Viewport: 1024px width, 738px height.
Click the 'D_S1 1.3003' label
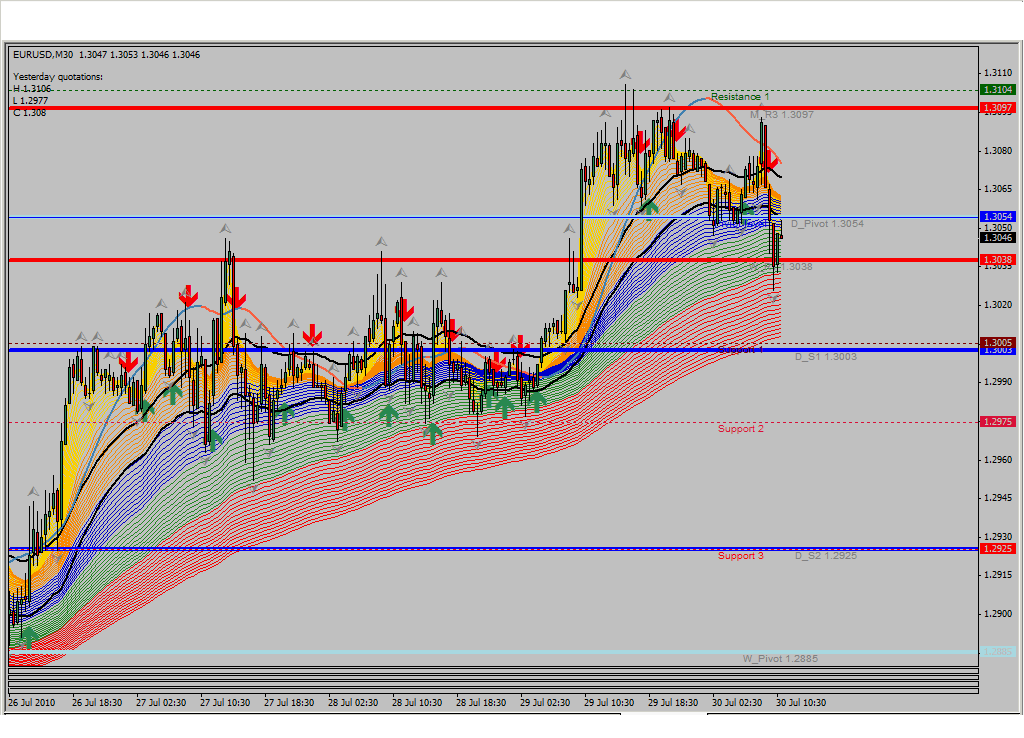pos(825,357)
